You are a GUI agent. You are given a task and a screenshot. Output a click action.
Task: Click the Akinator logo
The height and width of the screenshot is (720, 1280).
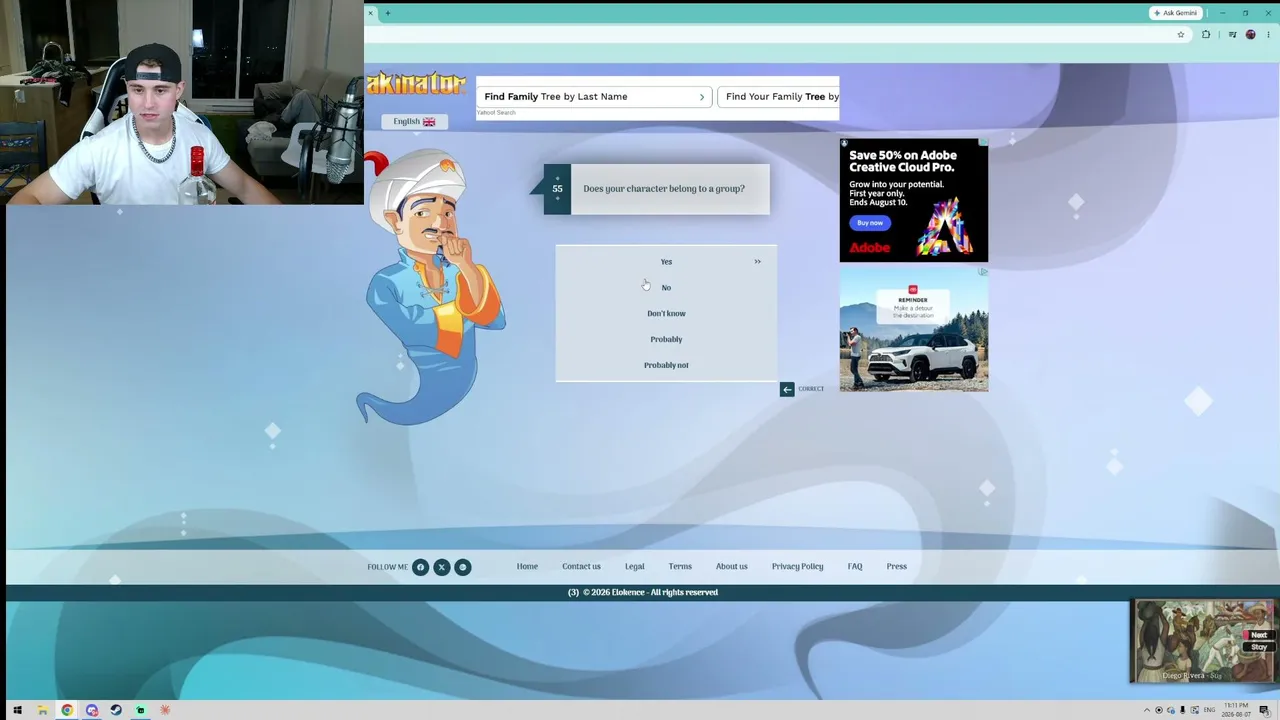tap(416, 84)
